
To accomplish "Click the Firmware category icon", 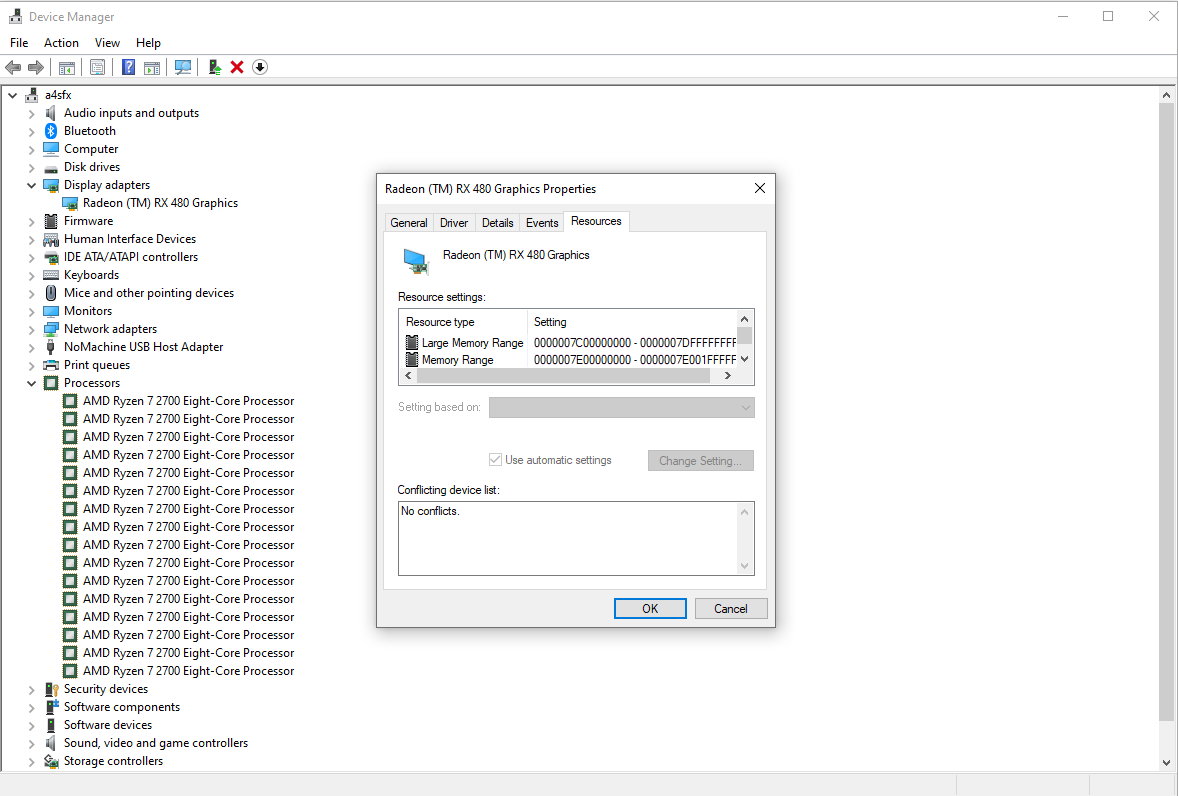I will (51, 221).
